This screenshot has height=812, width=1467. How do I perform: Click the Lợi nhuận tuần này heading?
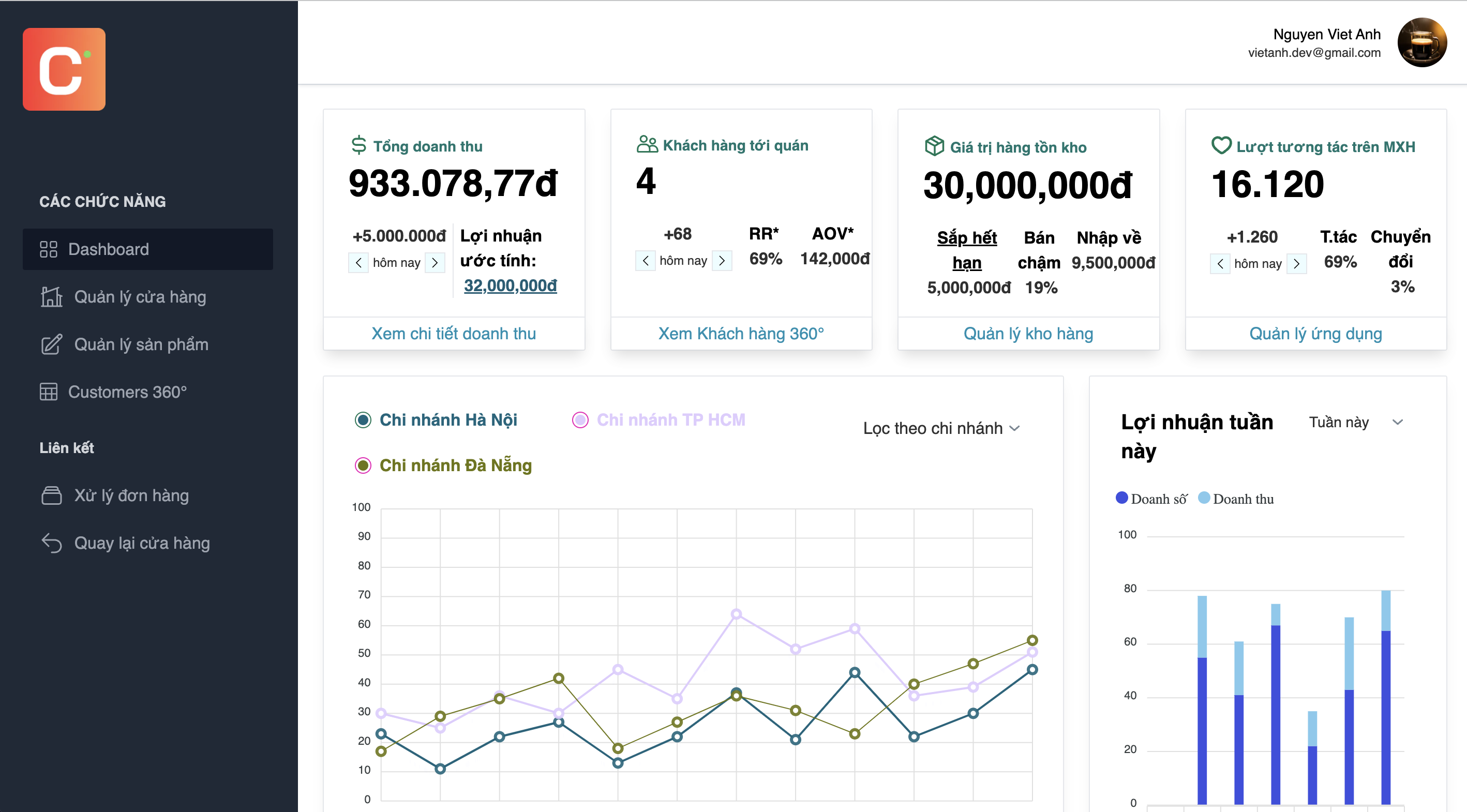pyautogui.click(x=1197, y=436)
